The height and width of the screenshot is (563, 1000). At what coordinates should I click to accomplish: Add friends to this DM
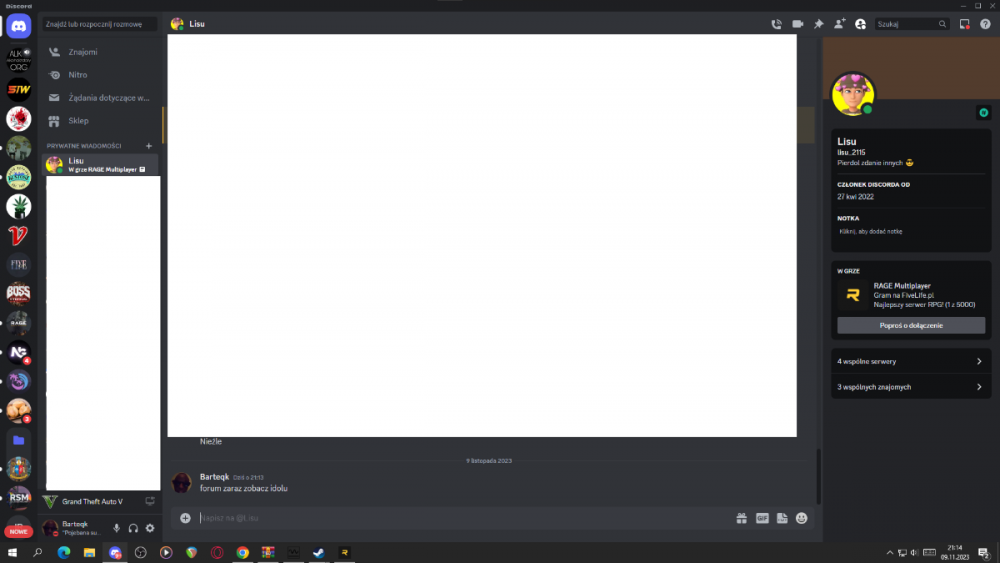click(x=839, y=24)
